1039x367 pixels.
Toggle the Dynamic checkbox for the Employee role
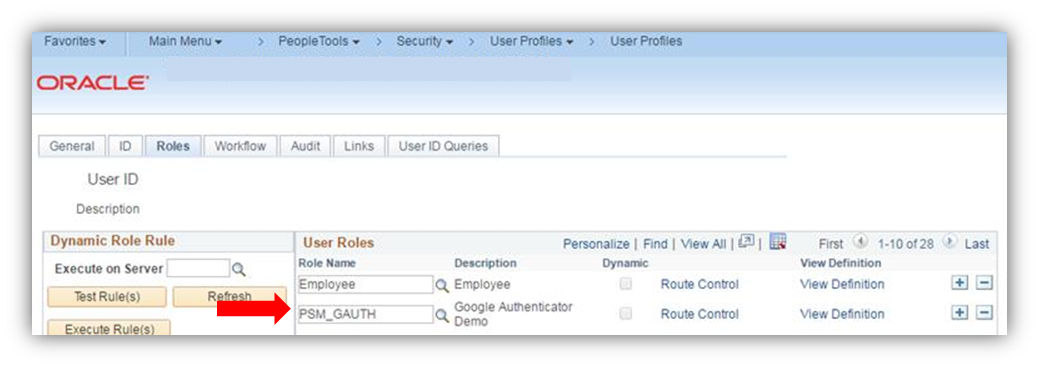pyautogui.click(x=626, y=284)
